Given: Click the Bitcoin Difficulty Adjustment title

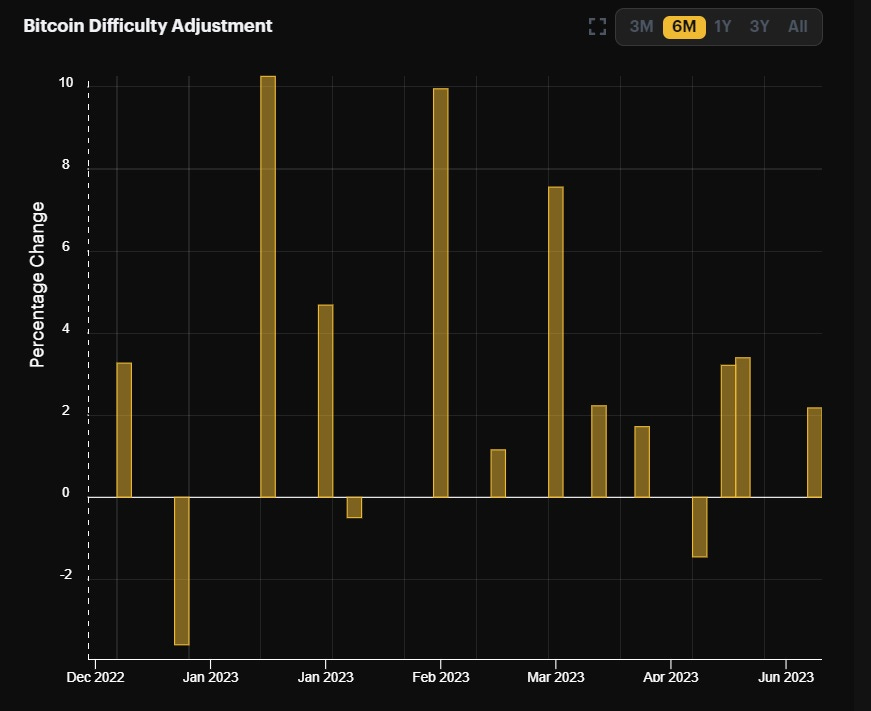Looking at the screenshot, I should coord(148,26).
